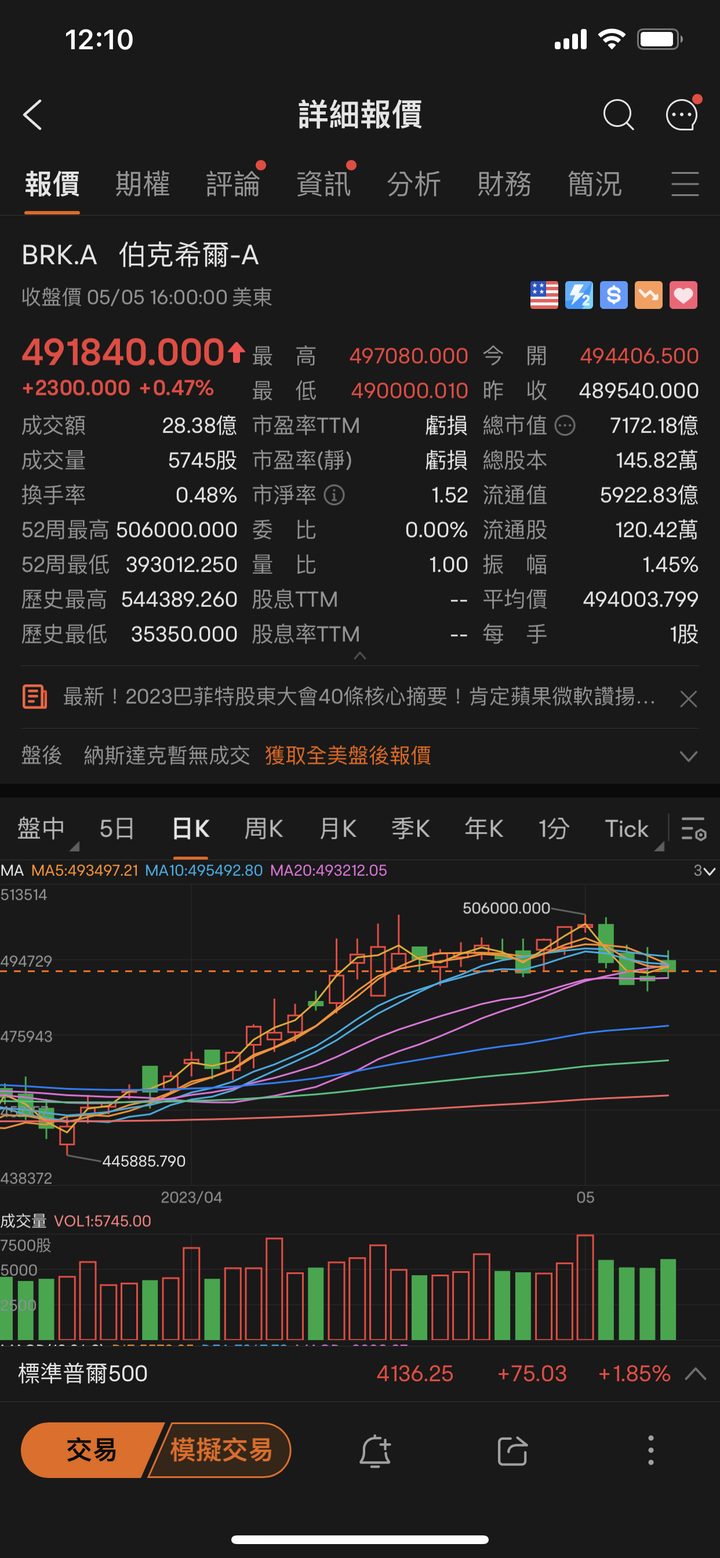
Task: Open 獲取全美盤後報價 link
Action: (348, 756)
